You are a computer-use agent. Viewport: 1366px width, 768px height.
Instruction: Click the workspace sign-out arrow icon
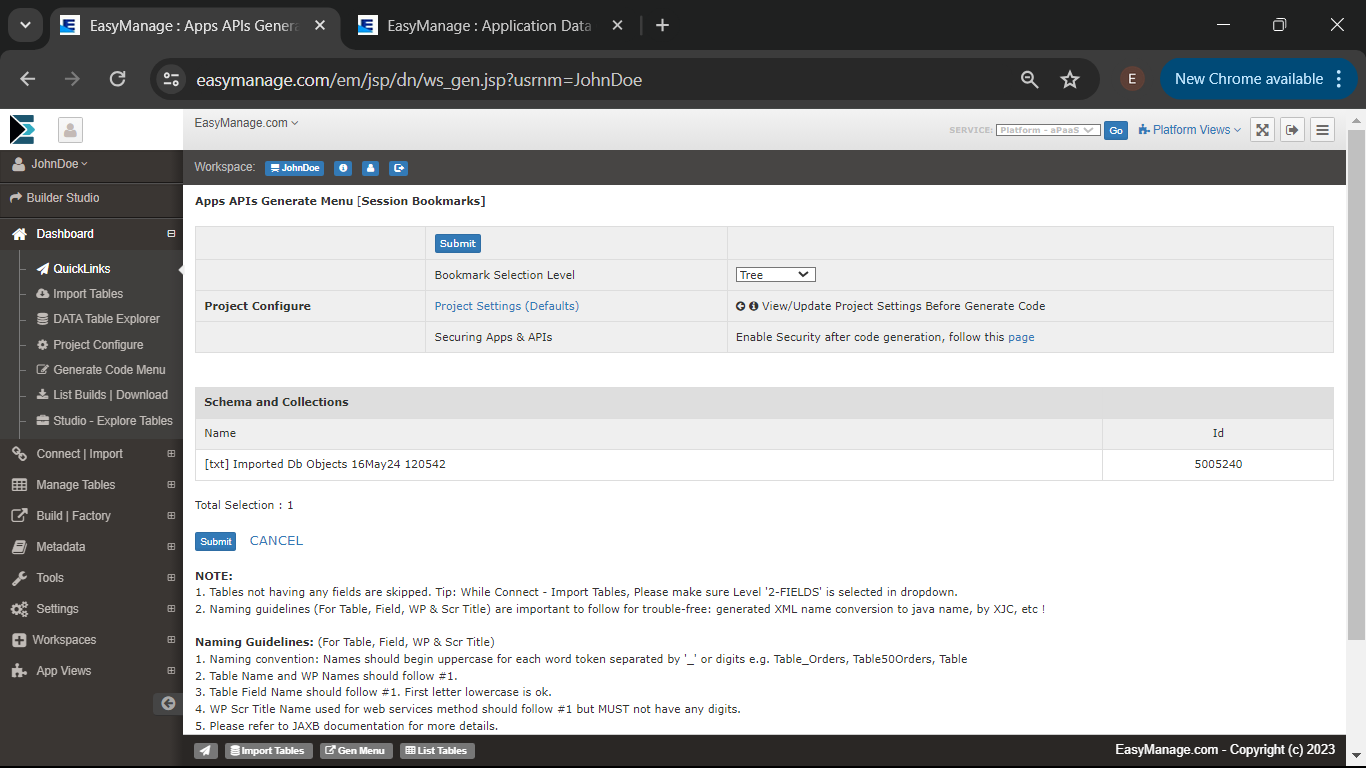coord(398,168)
